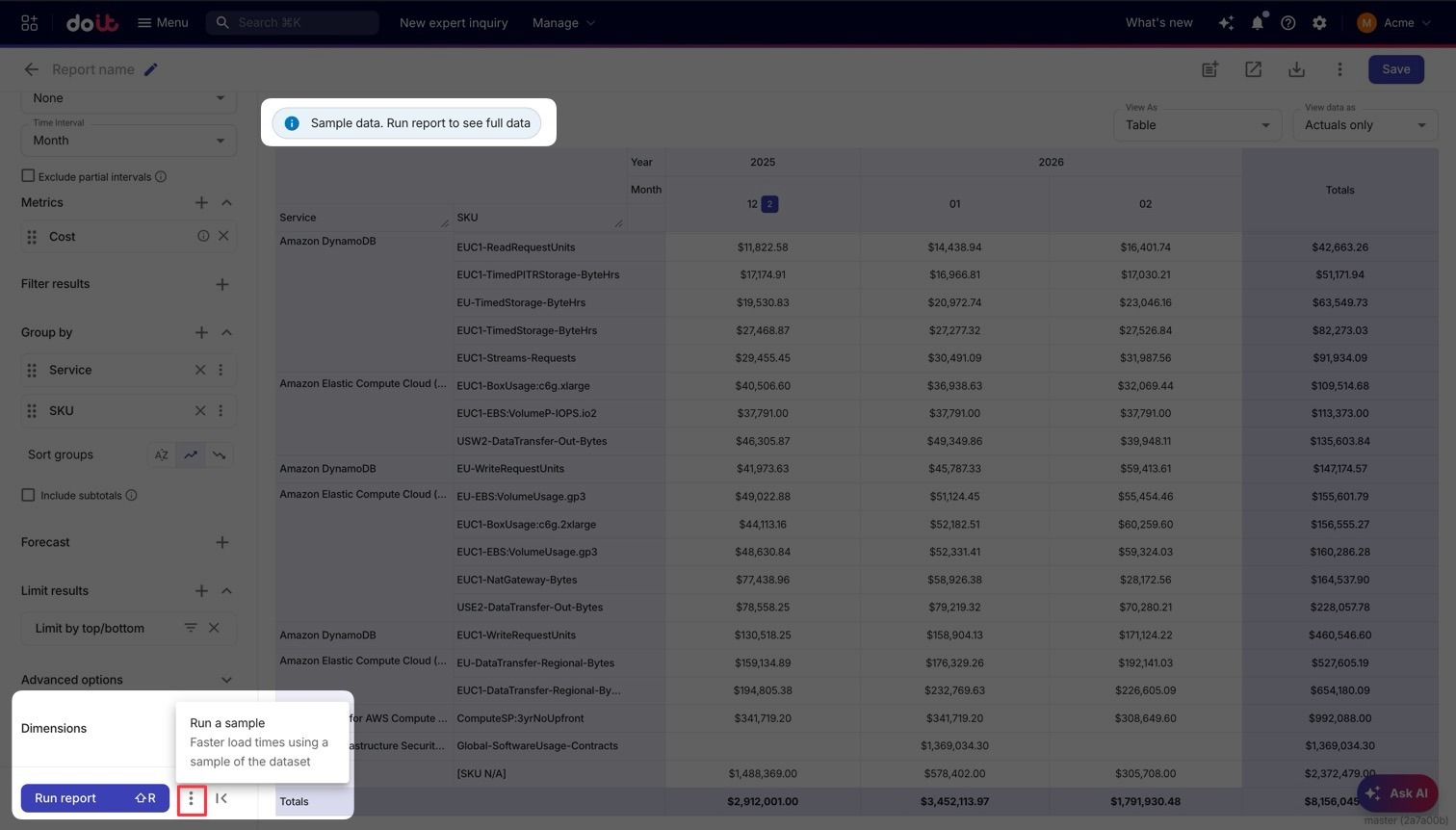1456x830 pixels.
Task: Click the month 12 badge
Action: [769, 204]
